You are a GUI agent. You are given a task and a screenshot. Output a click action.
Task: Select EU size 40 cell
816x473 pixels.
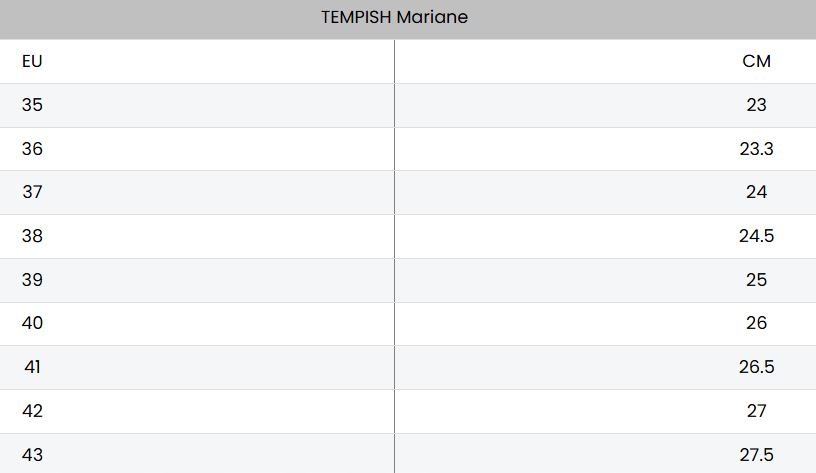point(32,323)
